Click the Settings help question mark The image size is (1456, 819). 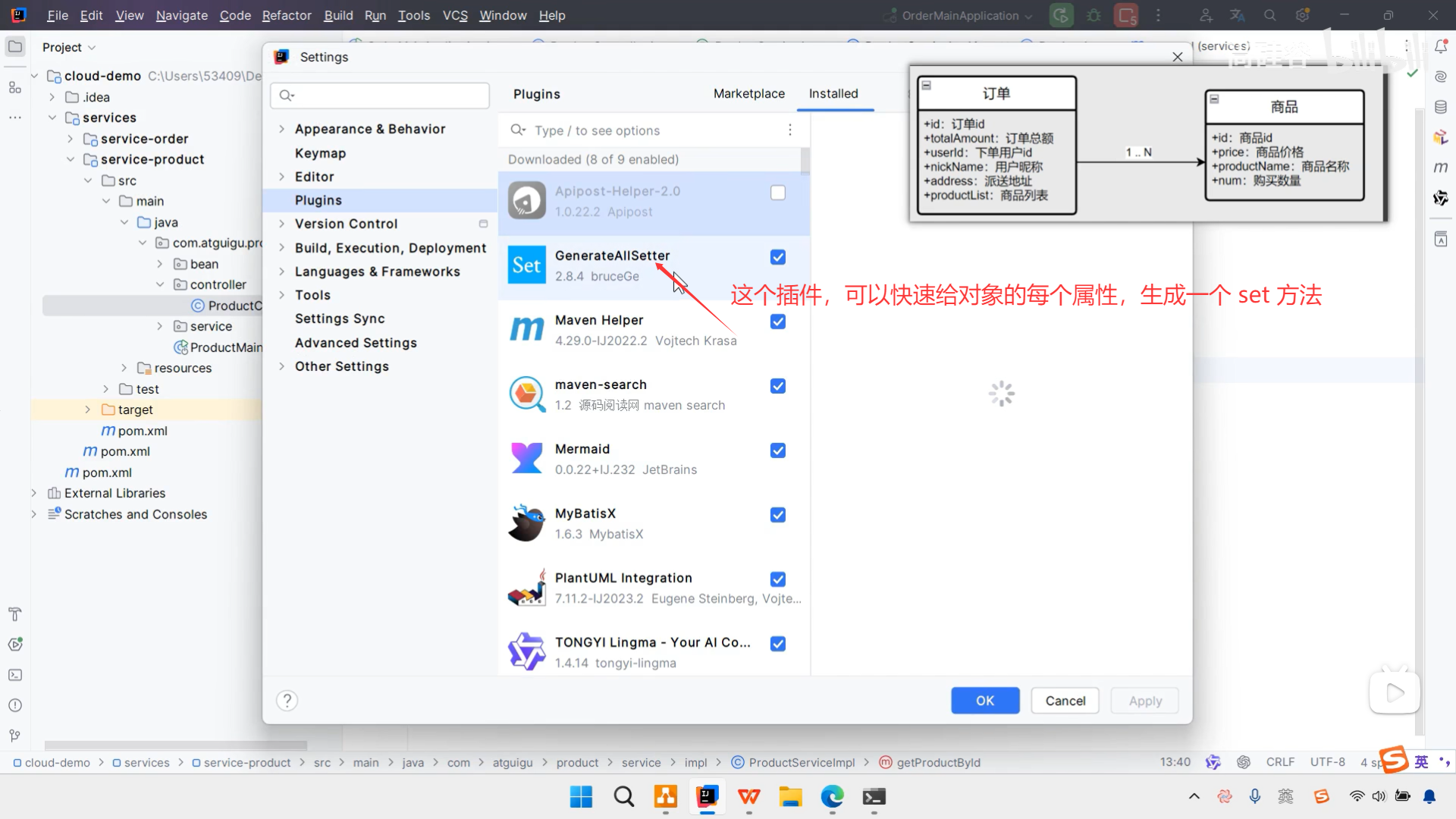tap(287, 701)
